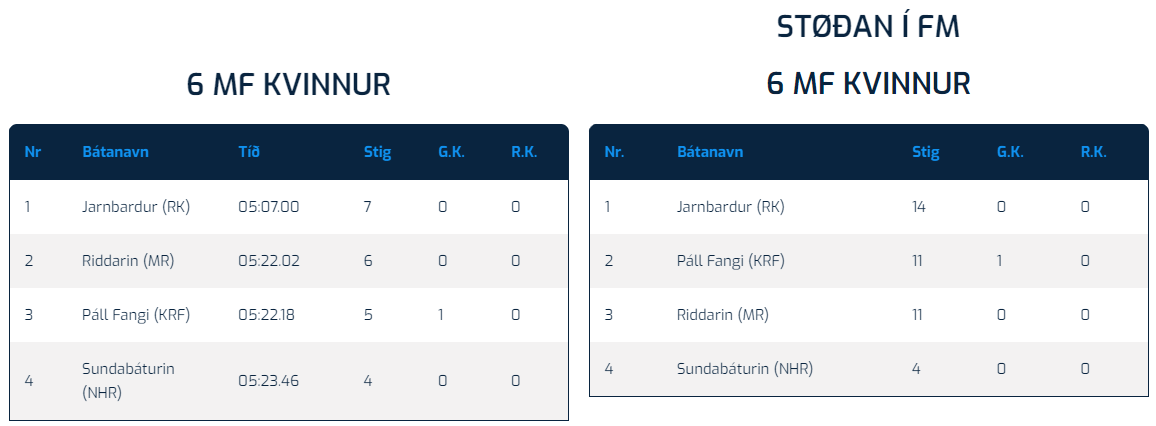Select Jarnbardur (RK) in the left table
The image size is (1156, 426).
(136, 207)
